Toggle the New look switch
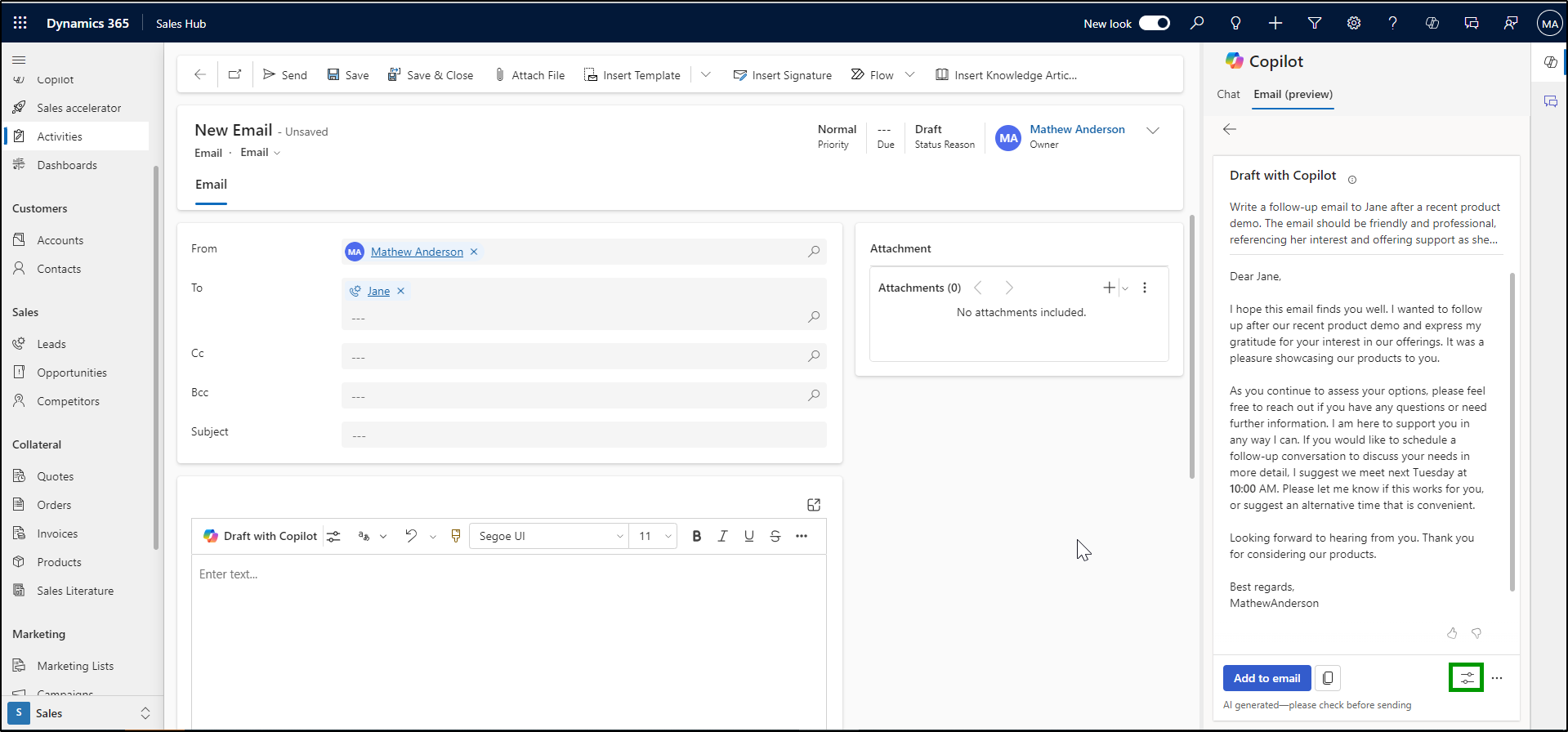 pyautogui.click(x=1155, y=23)
